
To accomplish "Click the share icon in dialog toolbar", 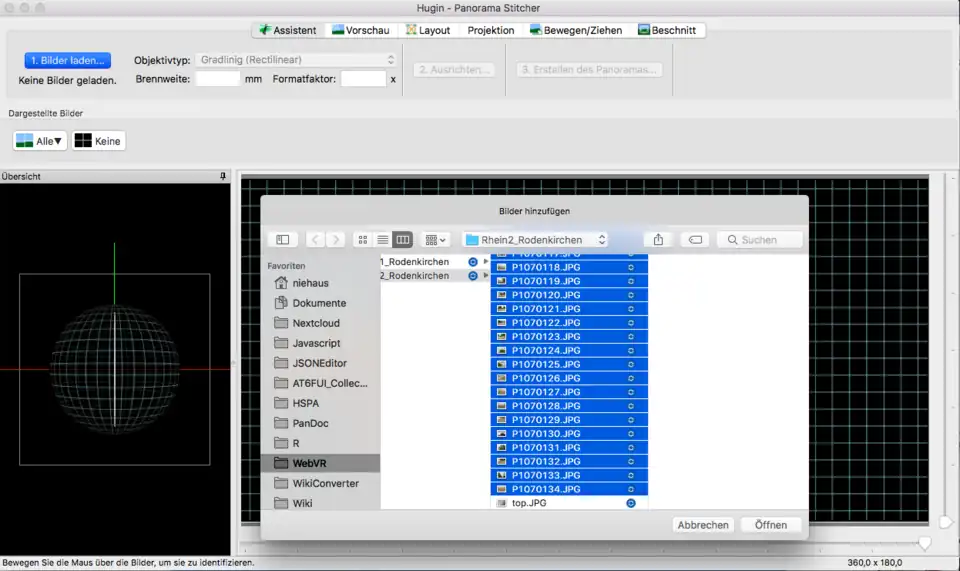I will coord(658,240).
